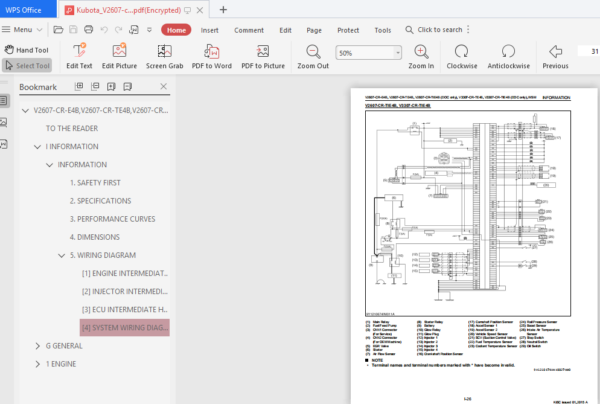Activate the Select Tool
The width and height of the screenshot is (600, 404).
tap(27, 65)
